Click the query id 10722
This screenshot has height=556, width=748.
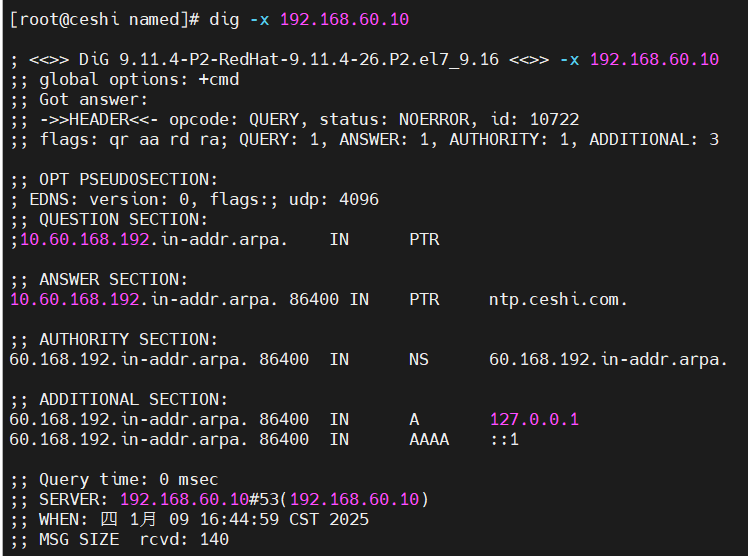pyautogui.click(x=554, y=119)
